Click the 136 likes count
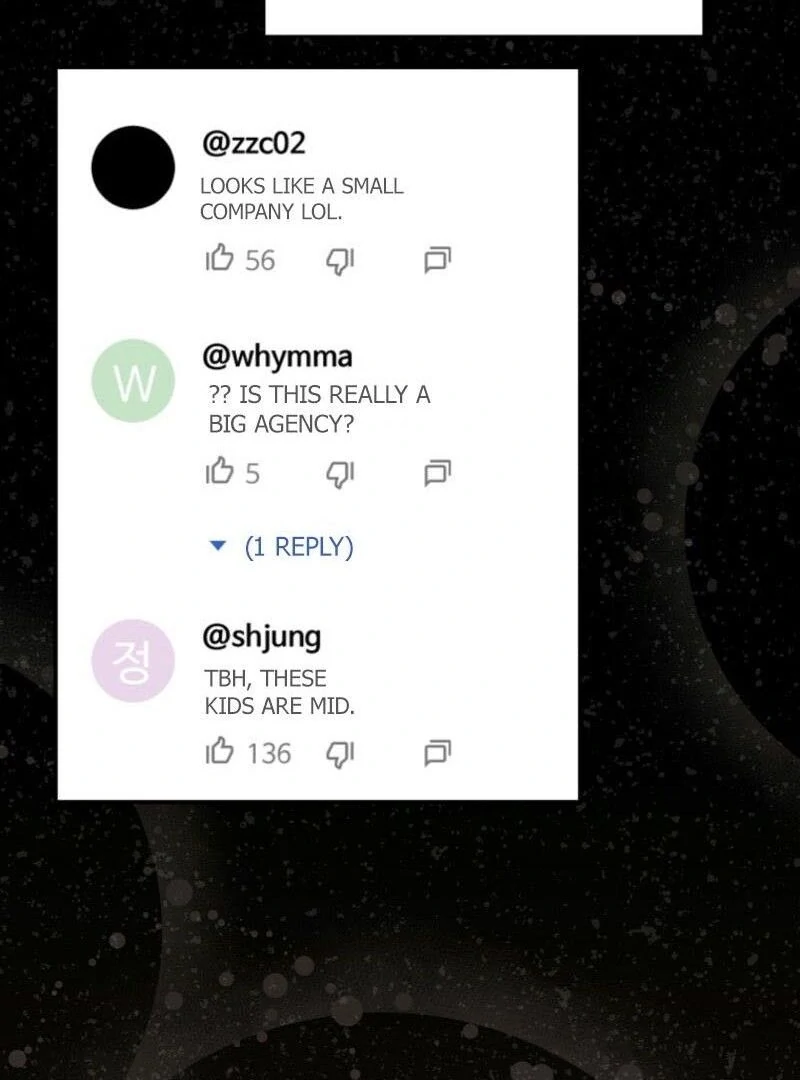The image size is (800, 1080). [x=269, y=754]
